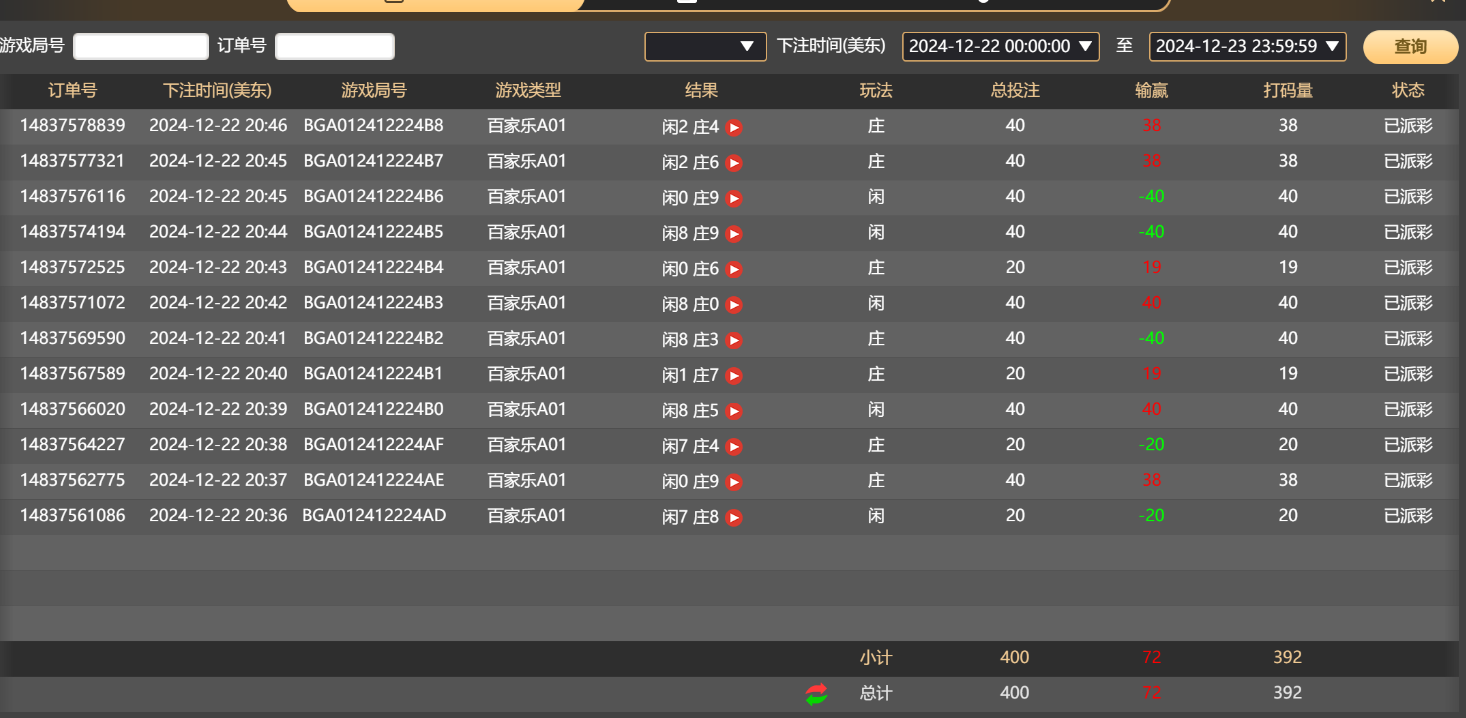Play the replay icon on order 14837571072

(x=736, y=304)
